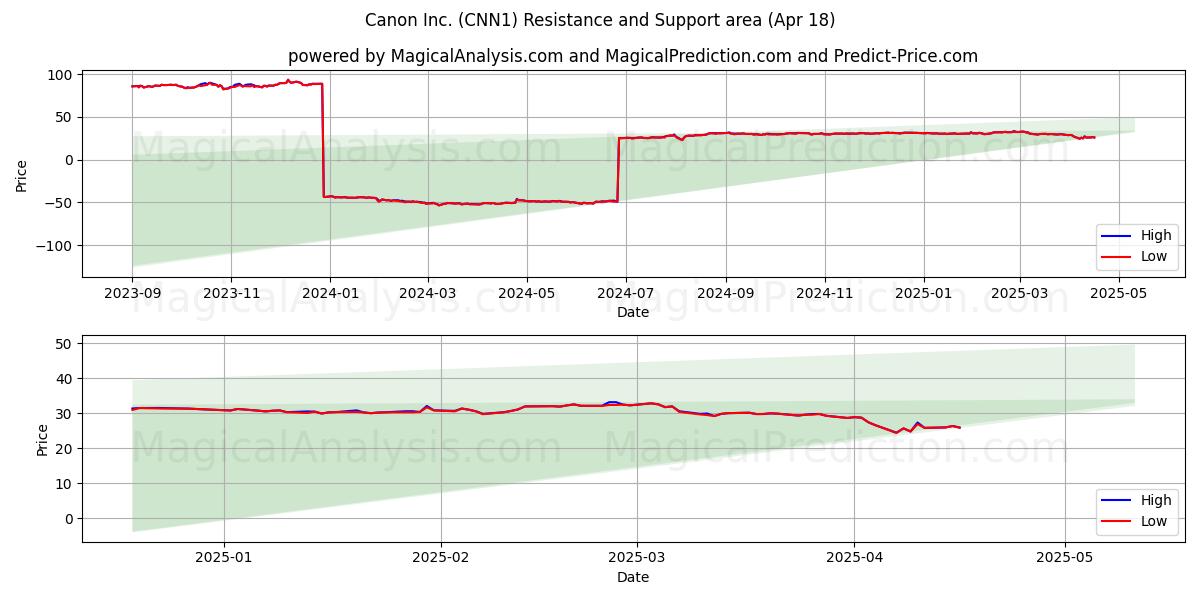Click the '2025-05' date label on the bottom chart
The height and width of the screenshot is (600, 1200).
coord(1066,559)
